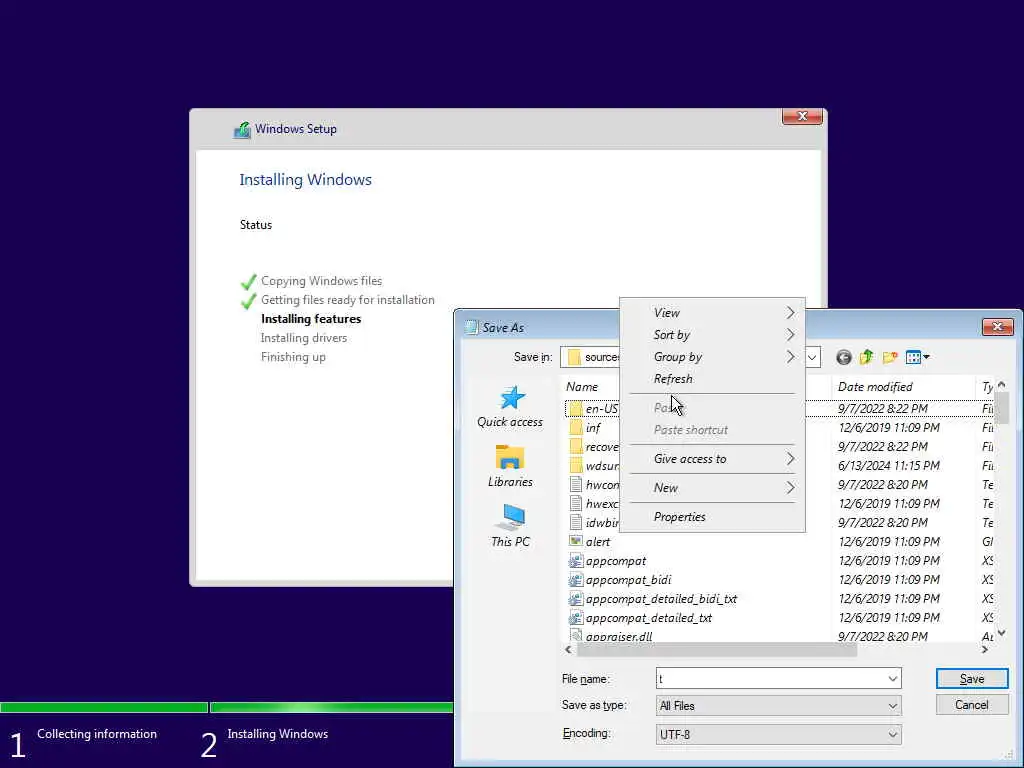
Task: Choose Refresh from context menu
Action: click(x=712, y=379)
